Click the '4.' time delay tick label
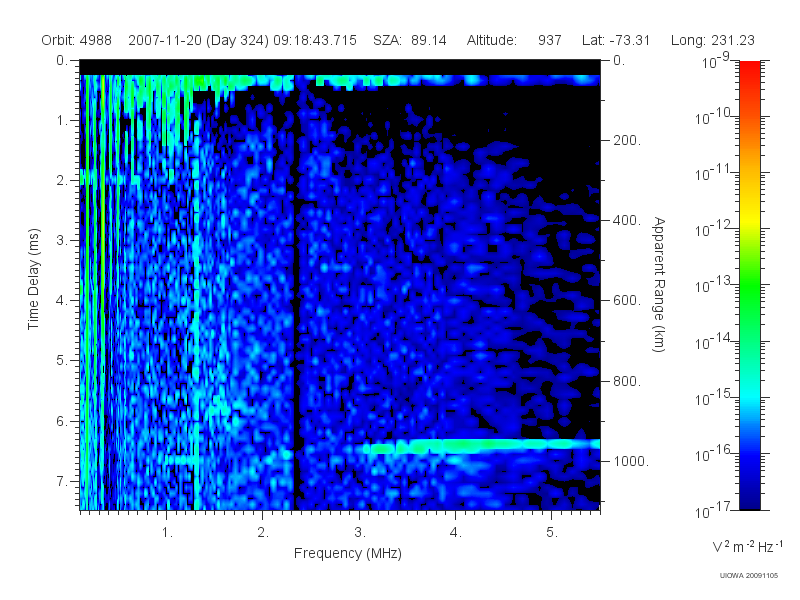This screenshot has width=800, height=600. click(x=62, y=301)
